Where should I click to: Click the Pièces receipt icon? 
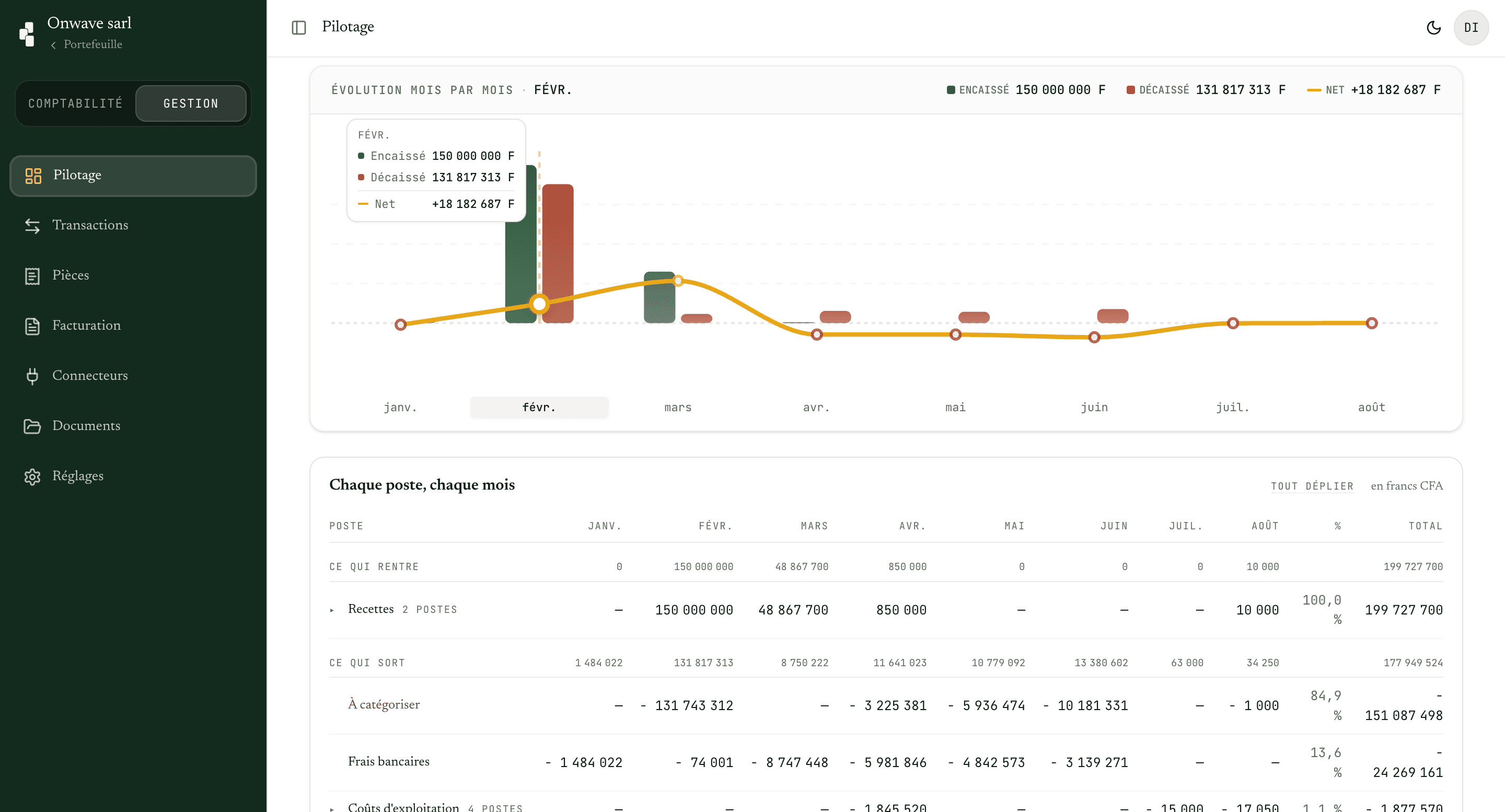point(33,276)
